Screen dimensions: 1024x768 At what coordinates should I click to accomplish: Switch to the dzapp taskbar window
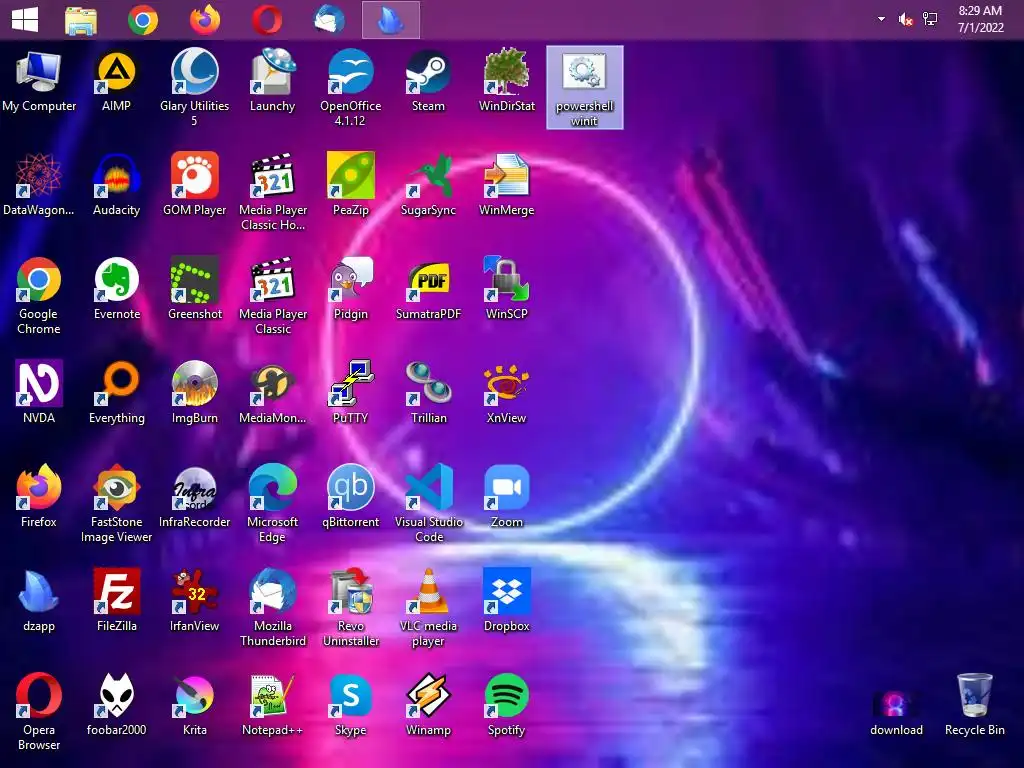[391, 20]
